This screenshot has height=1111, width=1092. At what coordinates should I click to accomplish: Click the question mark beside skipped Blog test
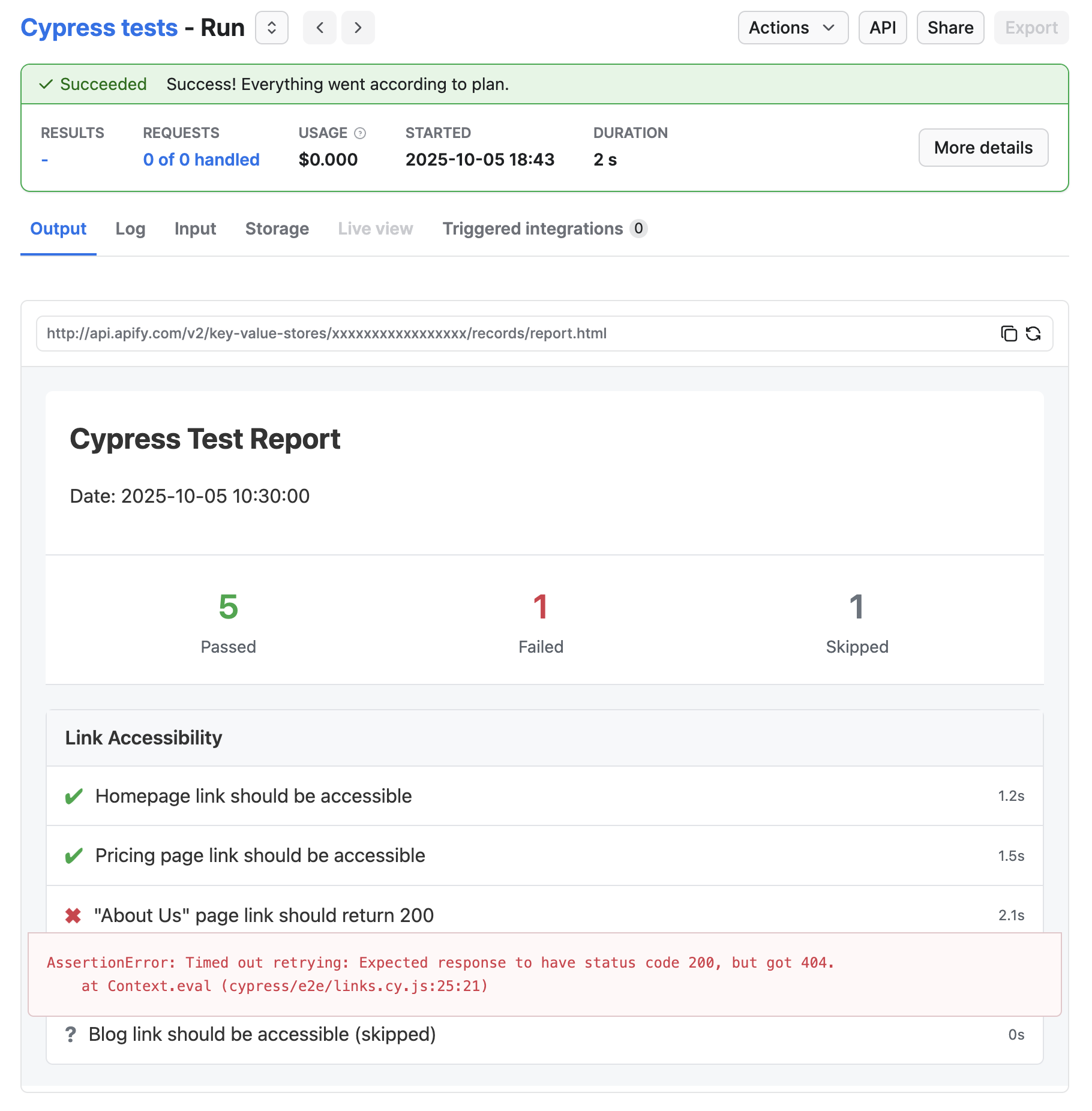click(x=72, y=1034)
